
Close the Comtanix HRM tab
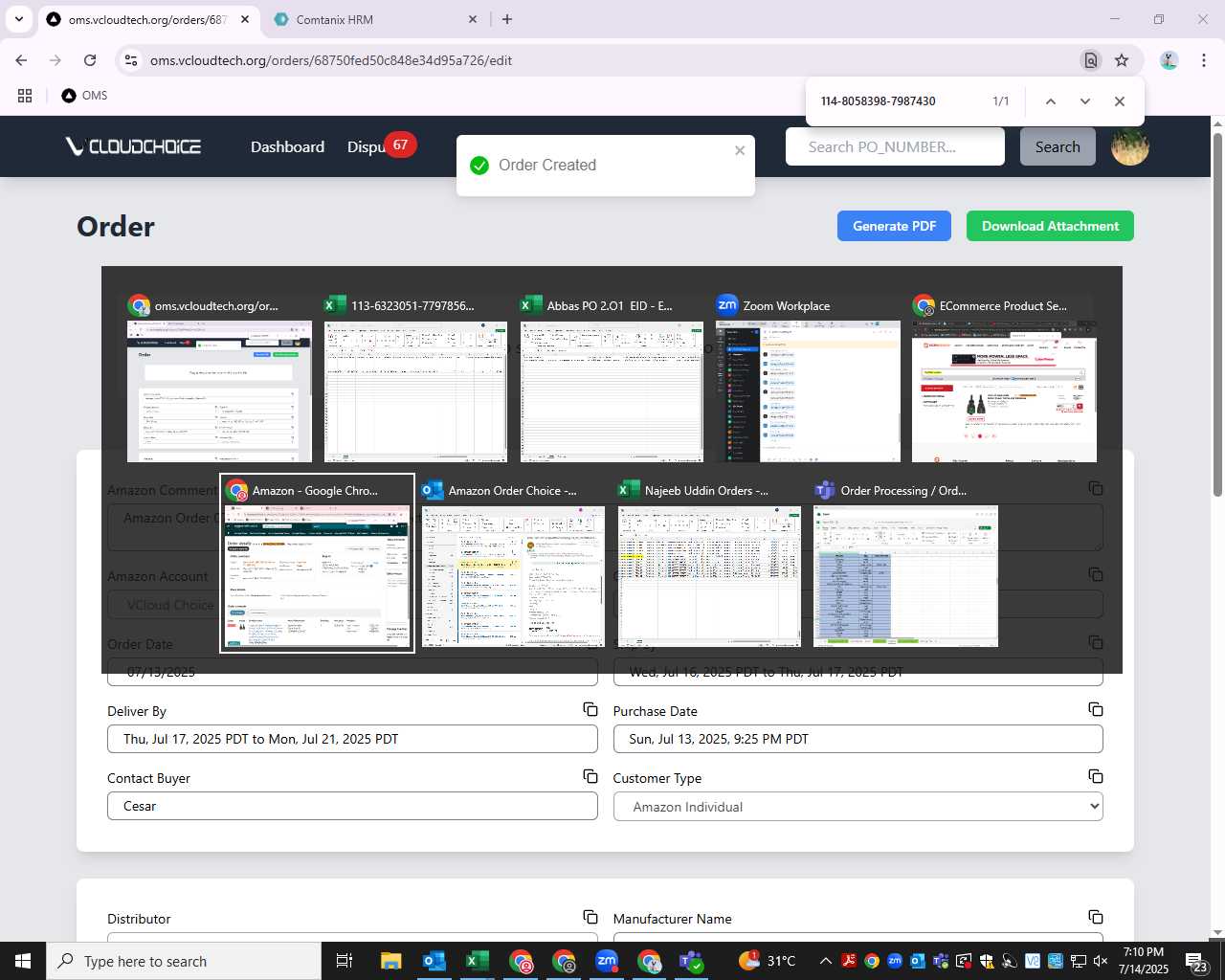[473, 19]
